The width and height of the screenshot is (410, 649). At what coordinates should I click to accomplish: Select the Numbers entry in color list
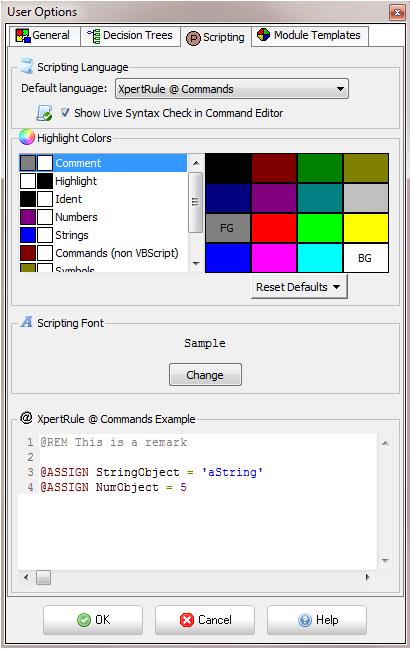(103, 217)
